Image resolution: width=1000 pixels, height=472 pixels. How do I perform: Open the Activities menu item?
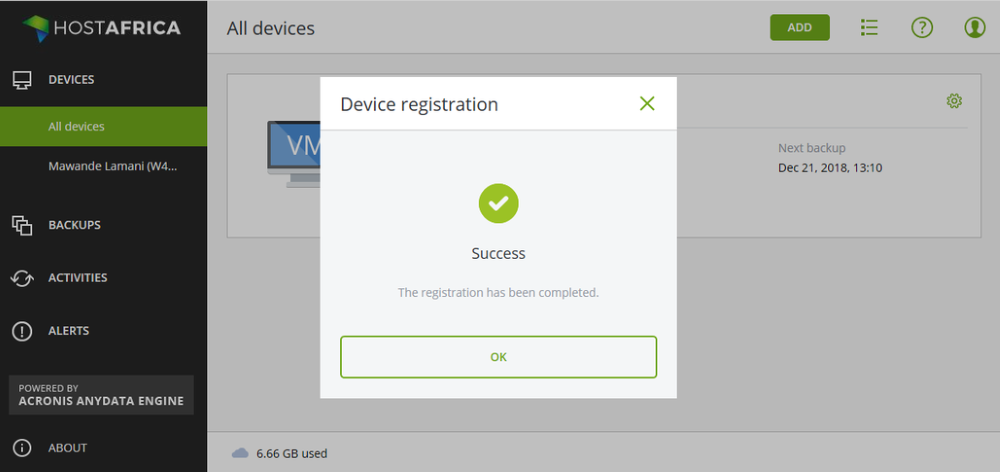click(x=77, y=278)
